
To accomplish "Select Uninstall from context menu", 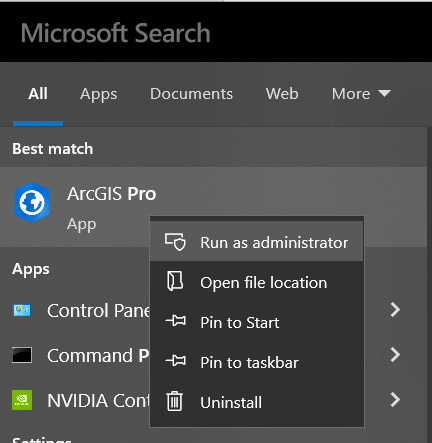I will pos(257,402).
